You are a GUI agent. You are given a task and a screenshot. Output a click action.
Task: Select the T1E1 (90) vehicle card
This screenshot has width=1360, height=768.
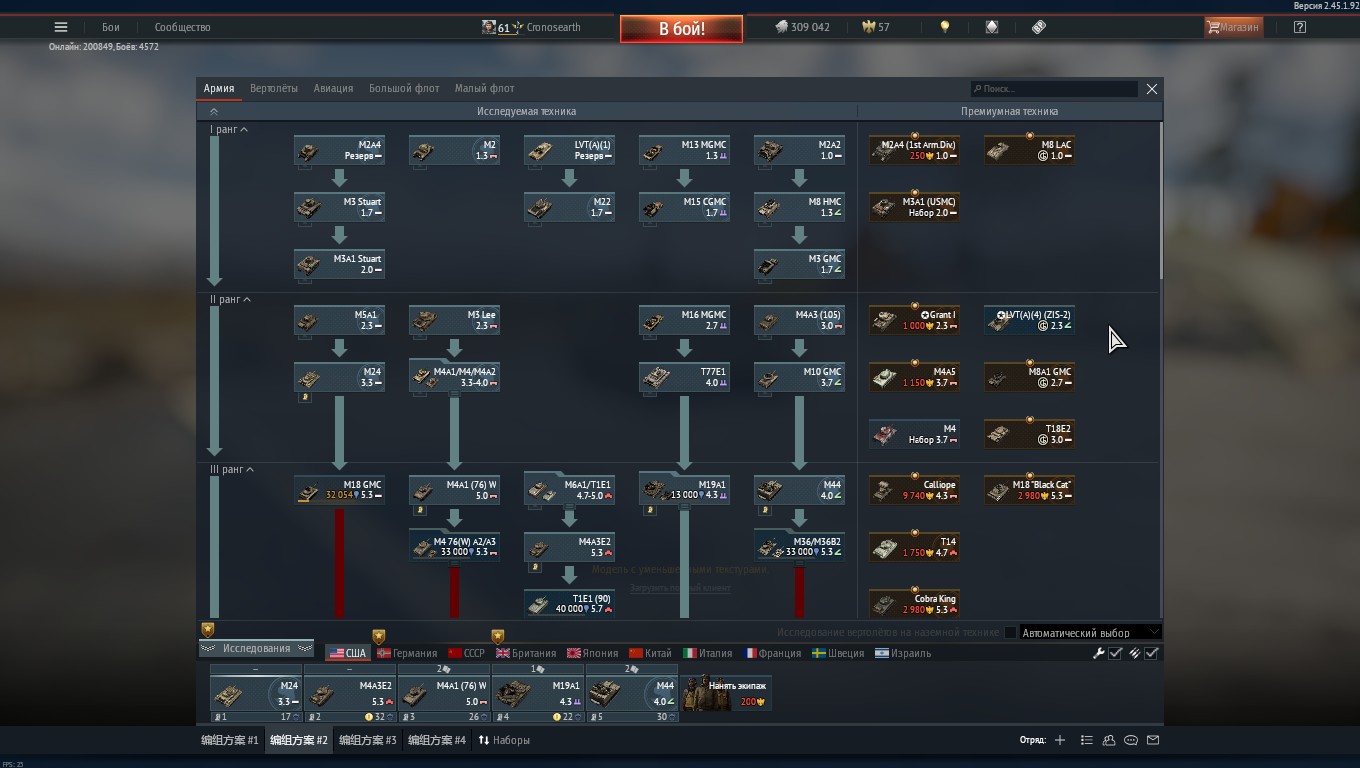[569, 603]
